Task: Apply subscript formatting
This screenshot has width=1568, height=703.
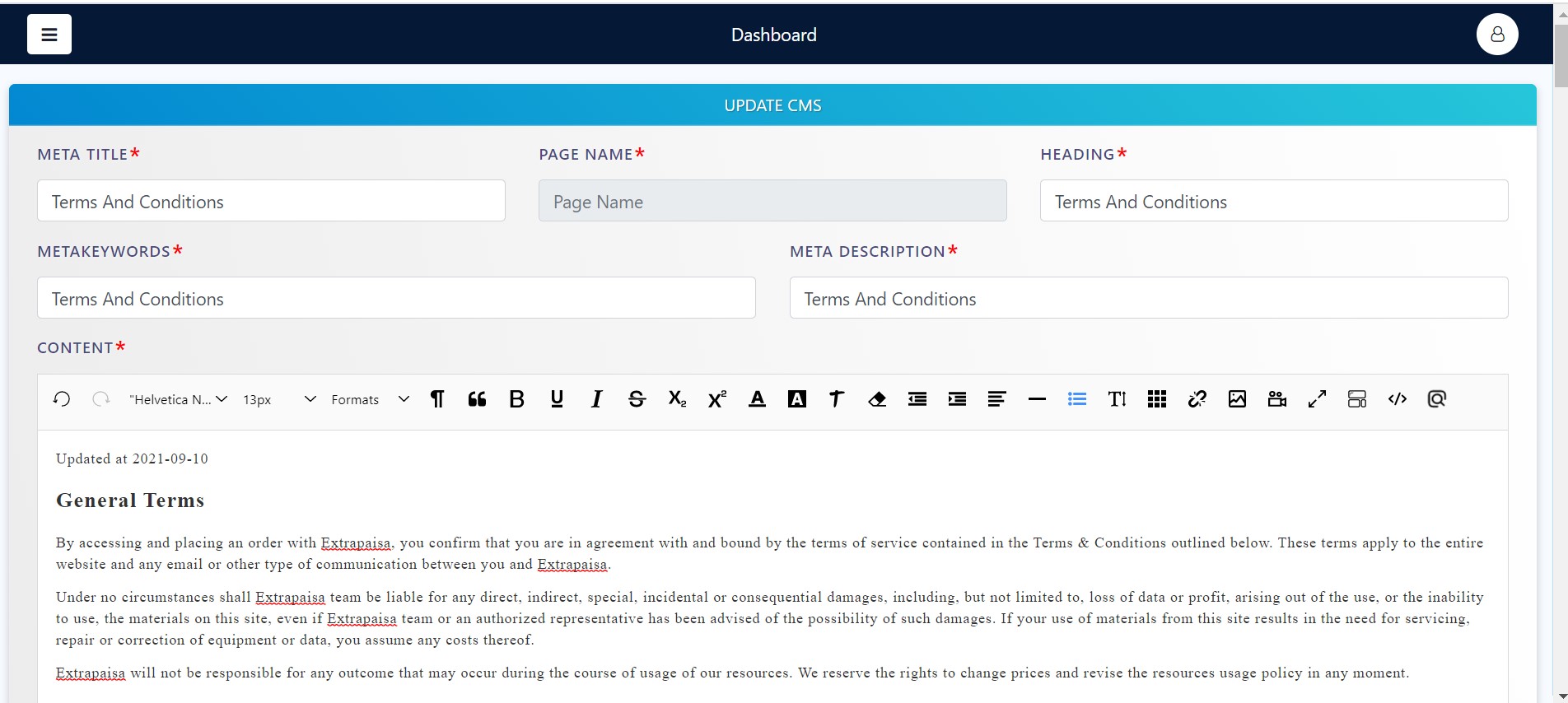Action: pyautogui.click(x=677, y=399)
